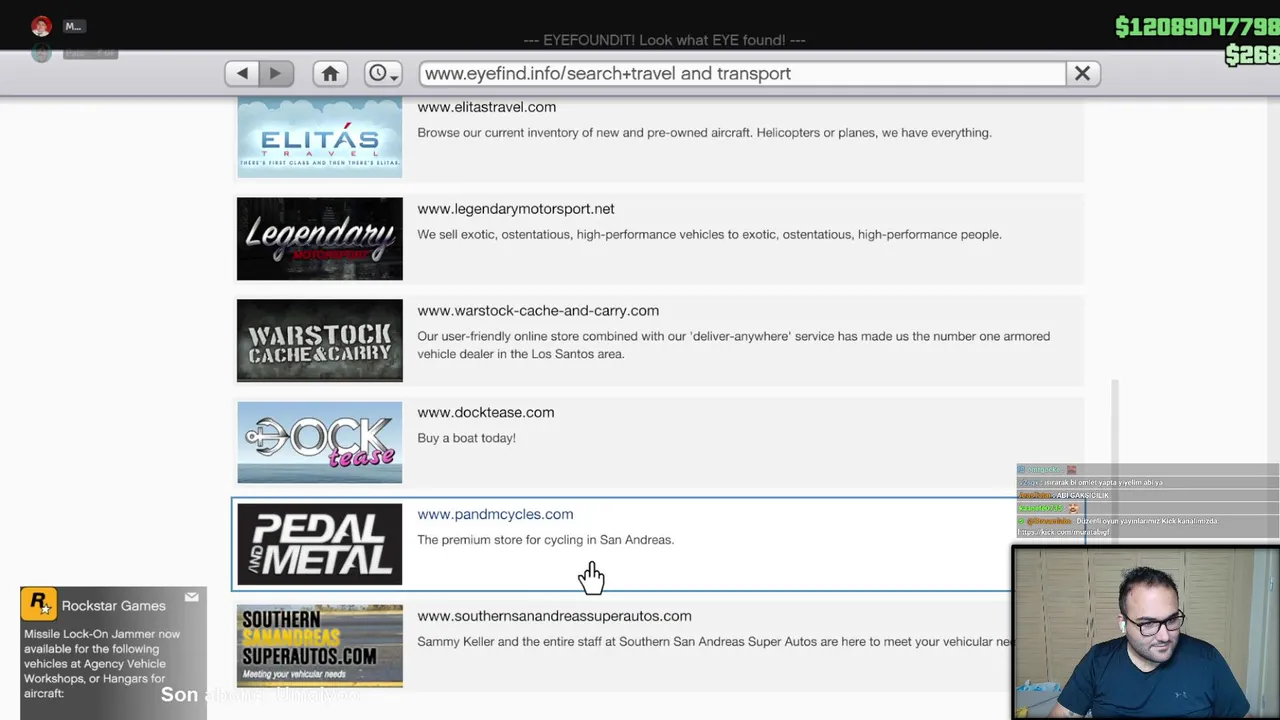Open the www.pandmcycles.com link
1280x720 pixels.
495,514
